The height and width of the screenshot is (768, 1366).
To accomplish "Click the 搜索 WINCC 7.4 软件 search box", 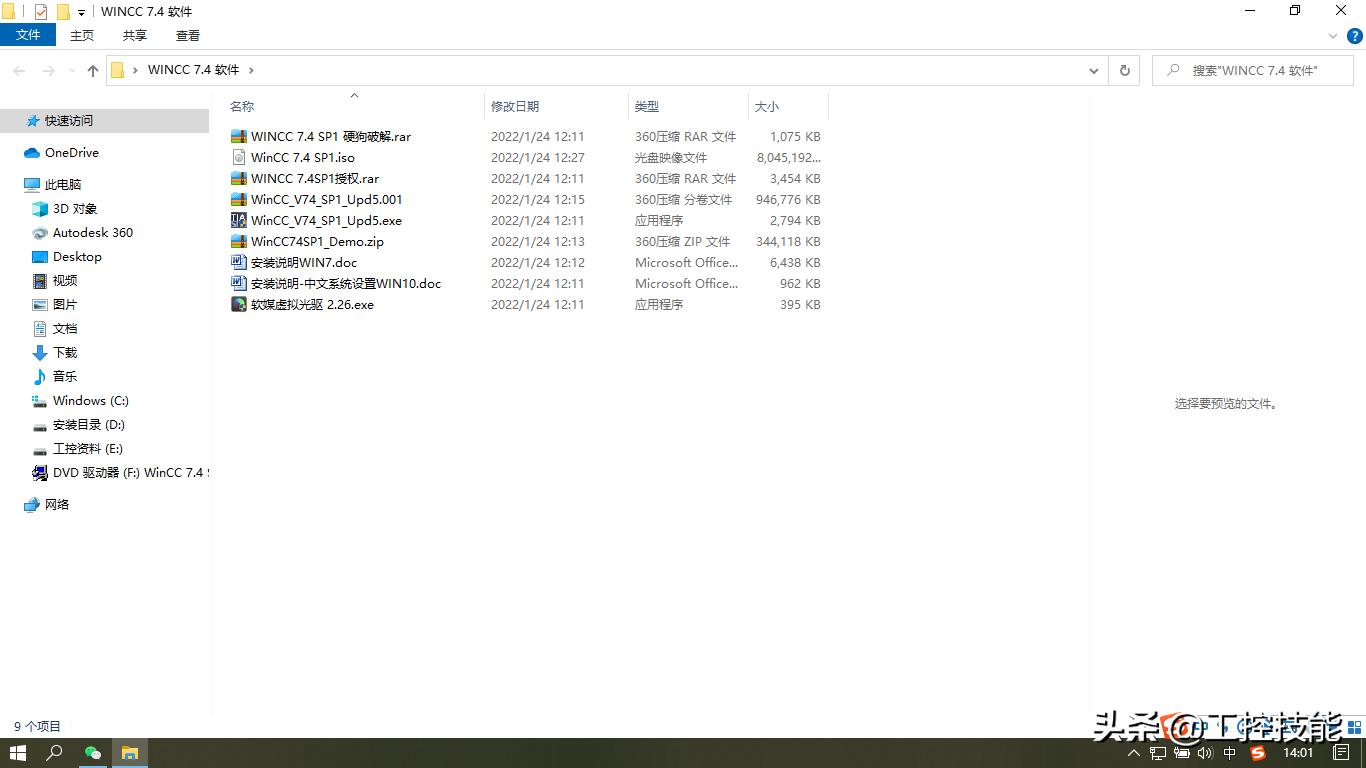I will tap(1251, 70).
